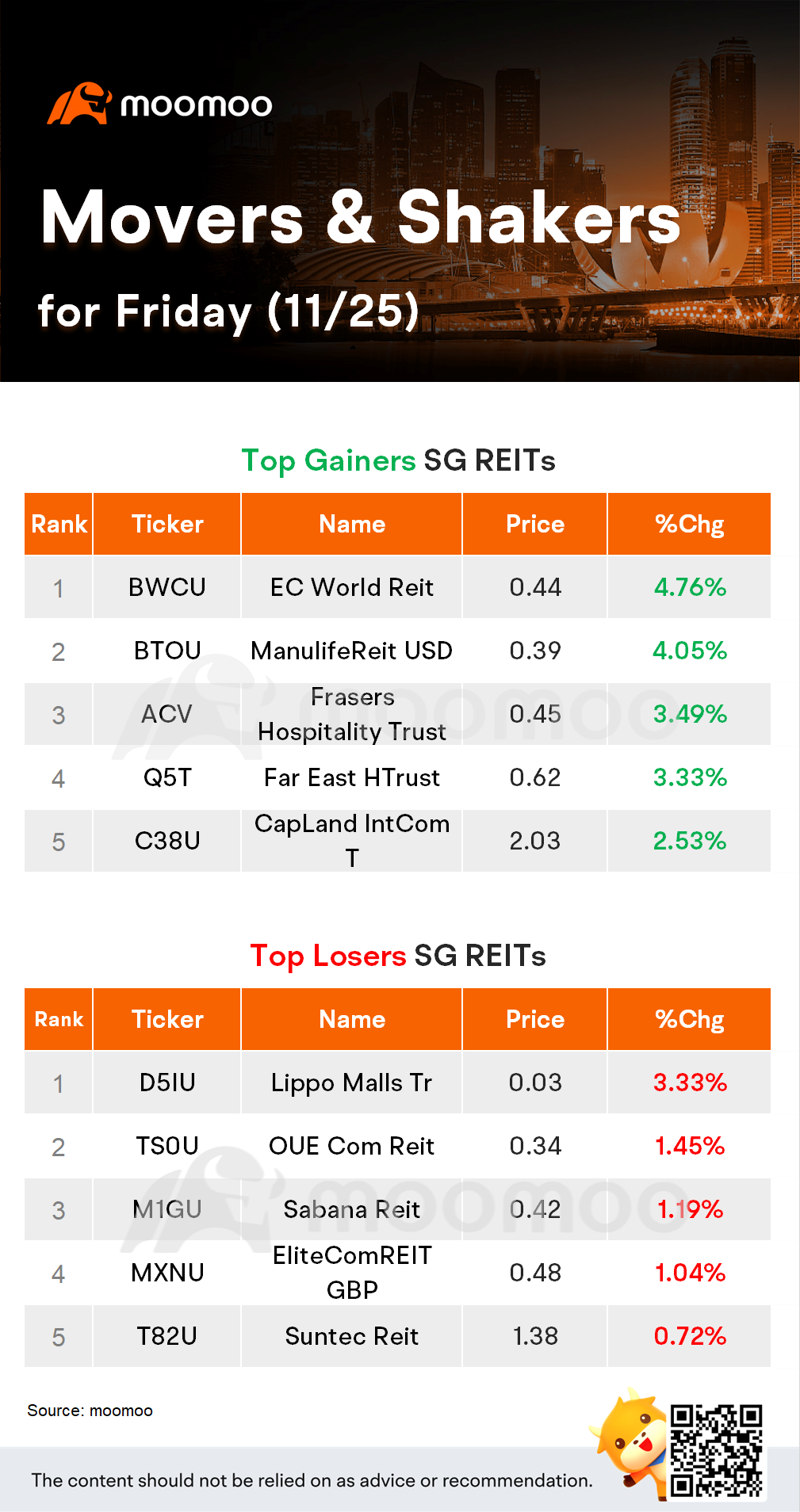
Task: Click the Source: moomoo text
Action: (x=90, y=1411)
